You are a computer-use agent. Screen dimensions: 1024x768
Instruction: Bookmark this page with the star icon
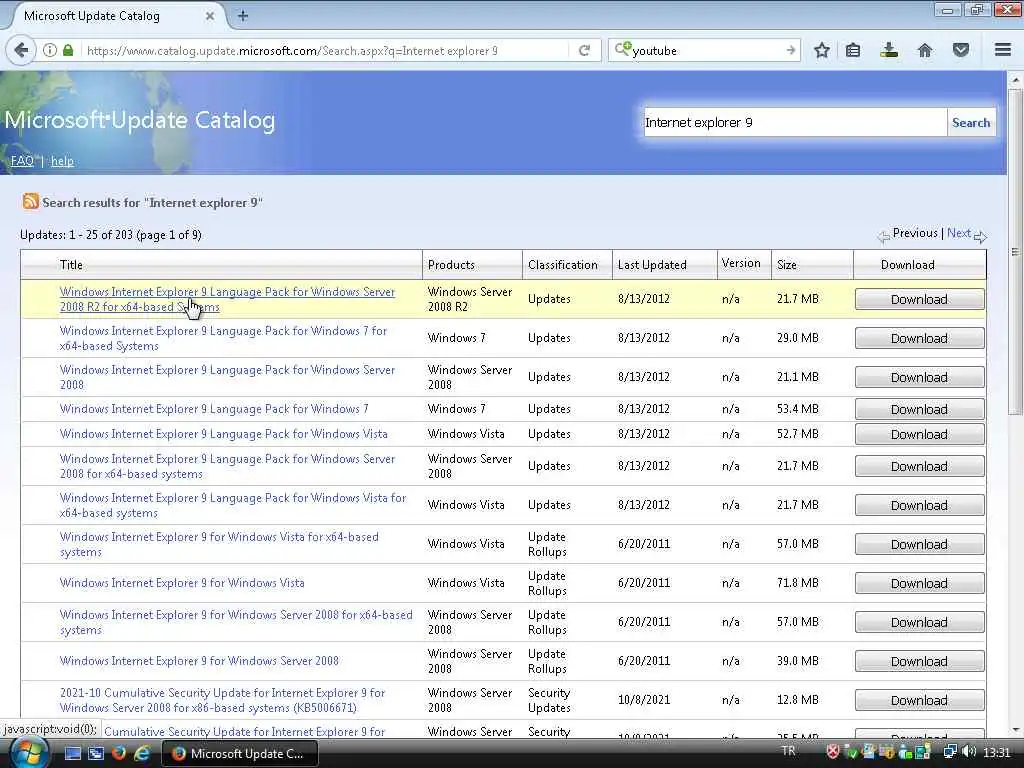click(822, 50)
